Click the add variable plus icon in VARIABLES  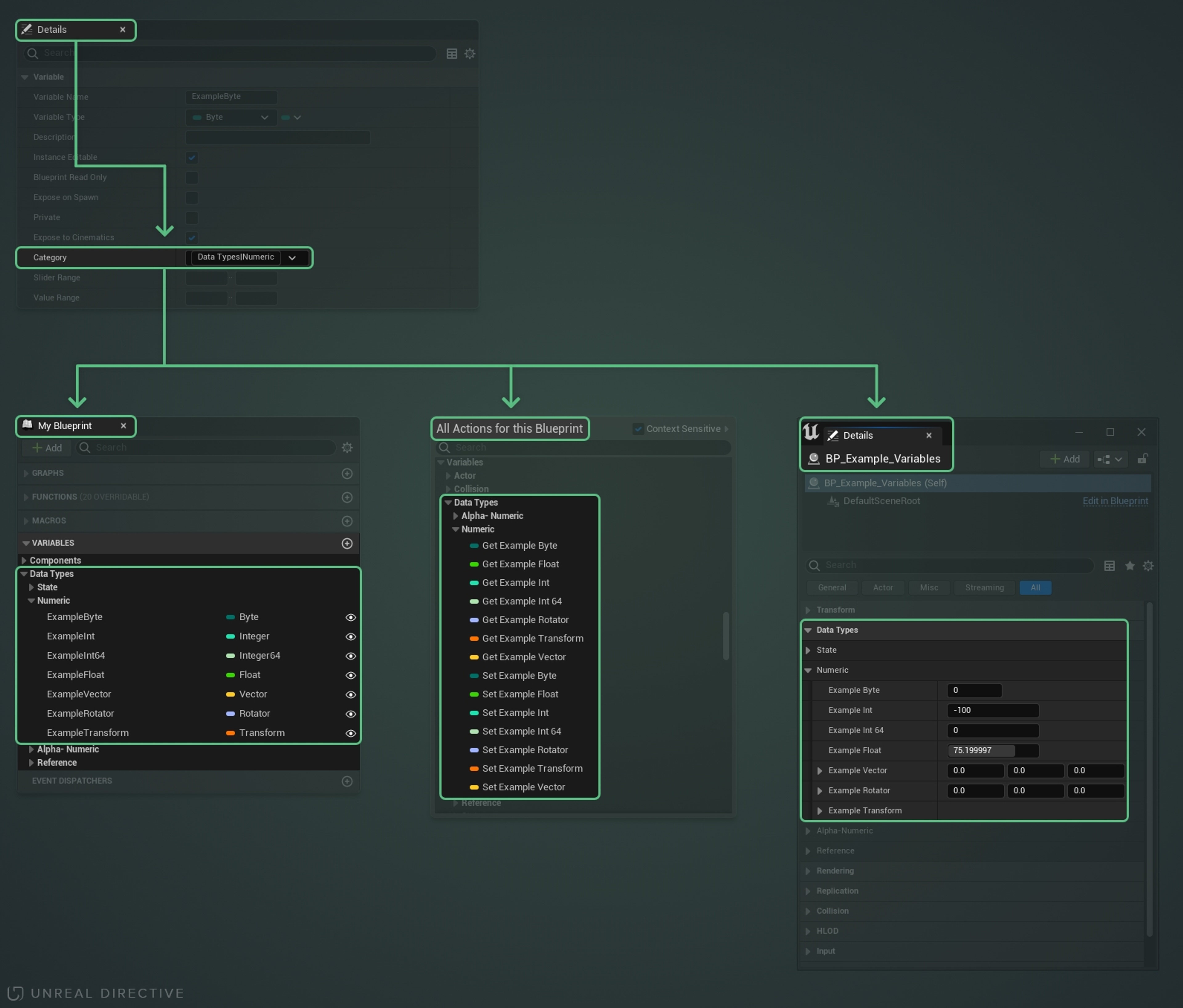coord(347,543)
